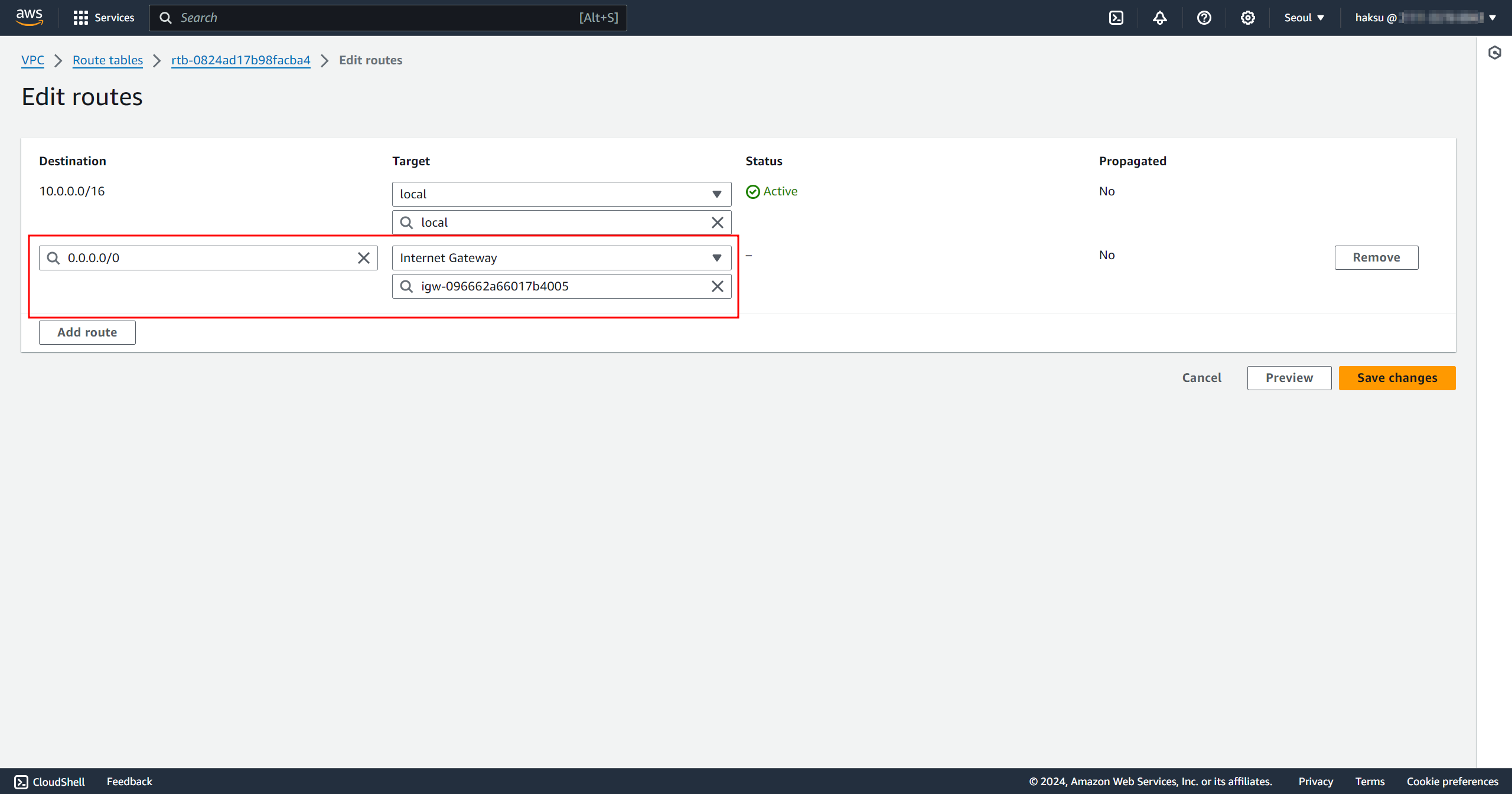Remove the 0.0.0.0/0 route
The width and height of the screenshot is (1512, 794).
1376,257
